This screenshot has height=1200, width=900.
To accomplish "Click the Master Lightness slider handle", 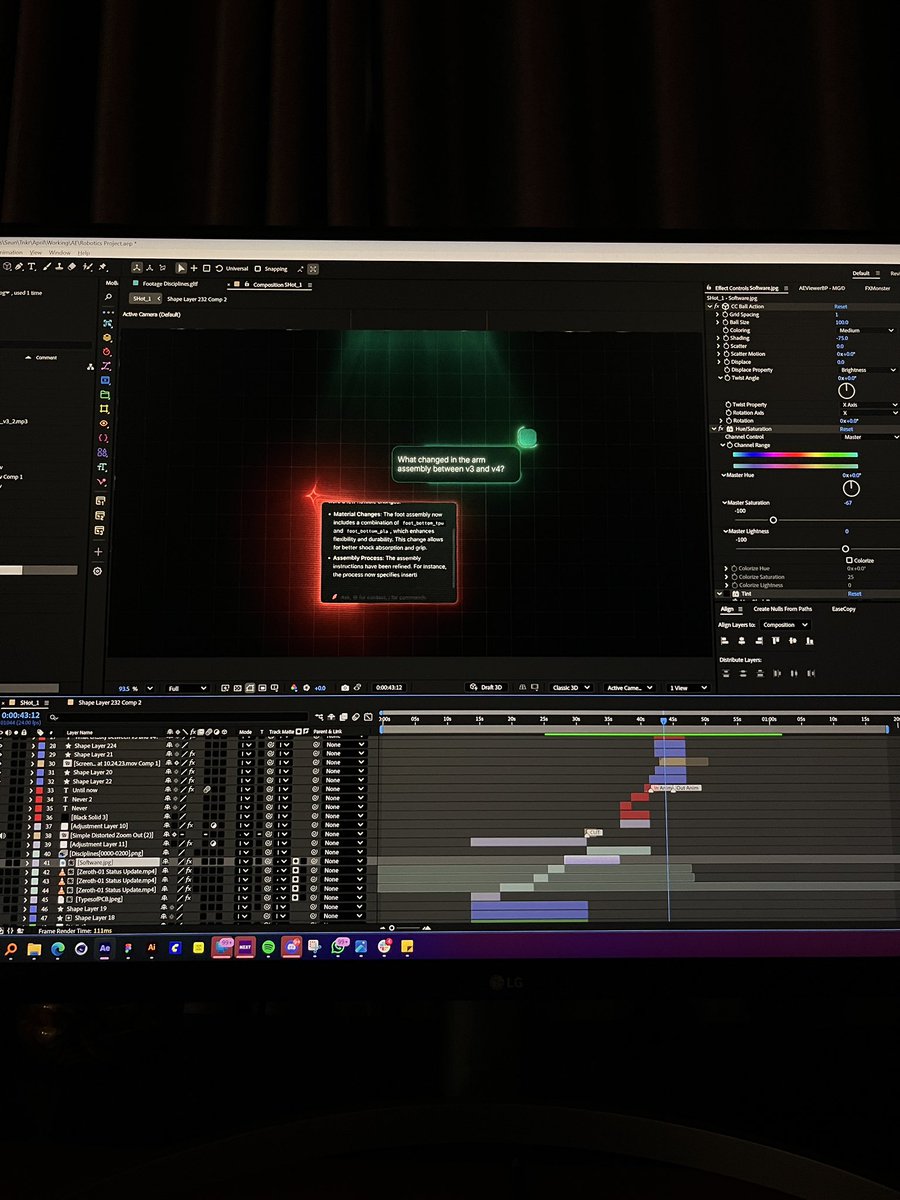I will (x=845, y=548).
